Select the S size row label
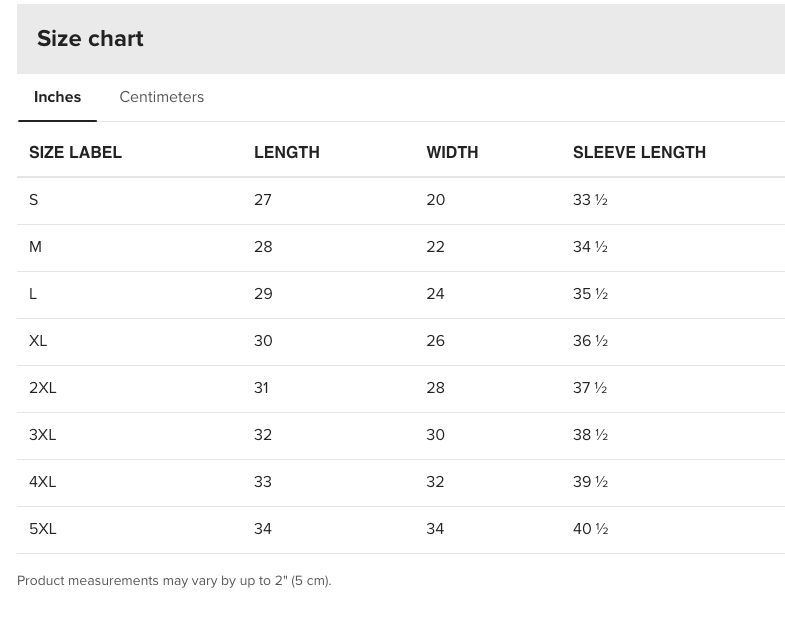Viewport: 785px width, 622px height. (x=34, y=200)
